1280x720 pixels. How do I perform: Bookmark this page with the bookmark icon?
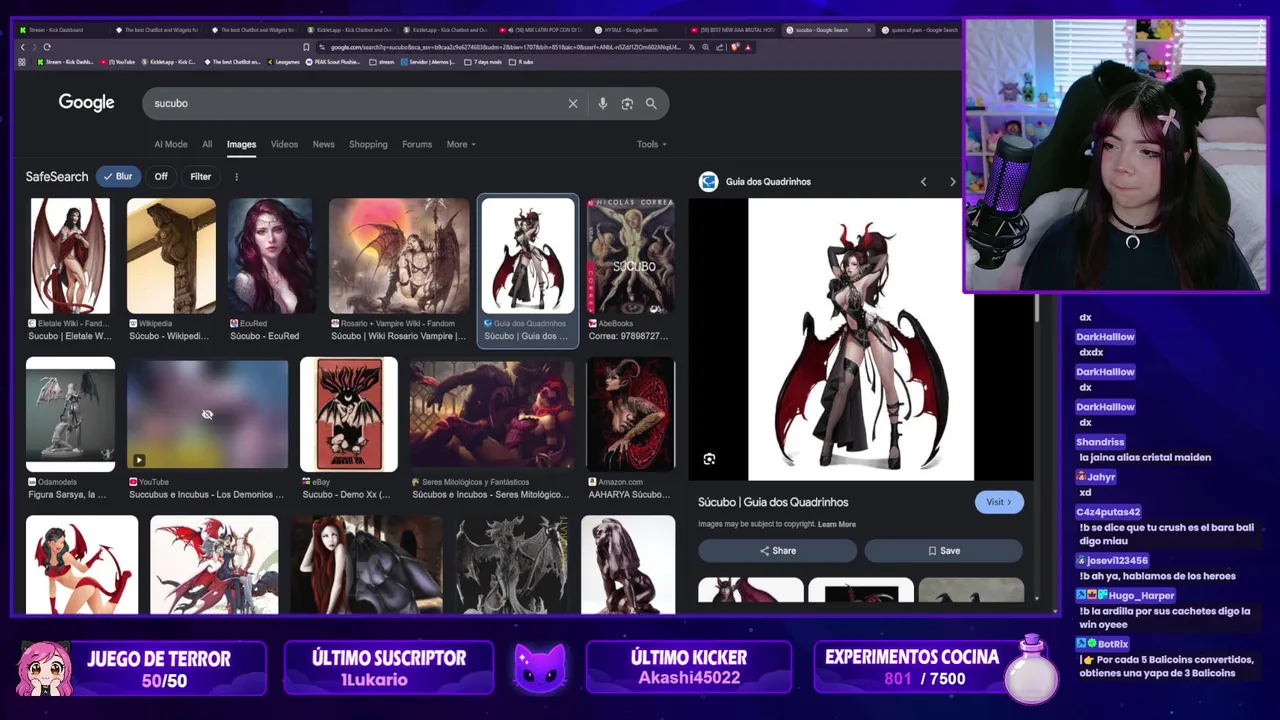(306, 47)
